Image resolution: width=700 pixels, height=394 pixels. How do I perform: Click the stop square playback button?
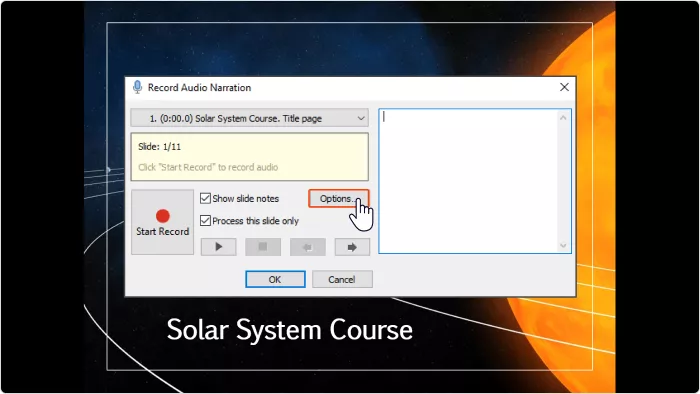point(263,247)
